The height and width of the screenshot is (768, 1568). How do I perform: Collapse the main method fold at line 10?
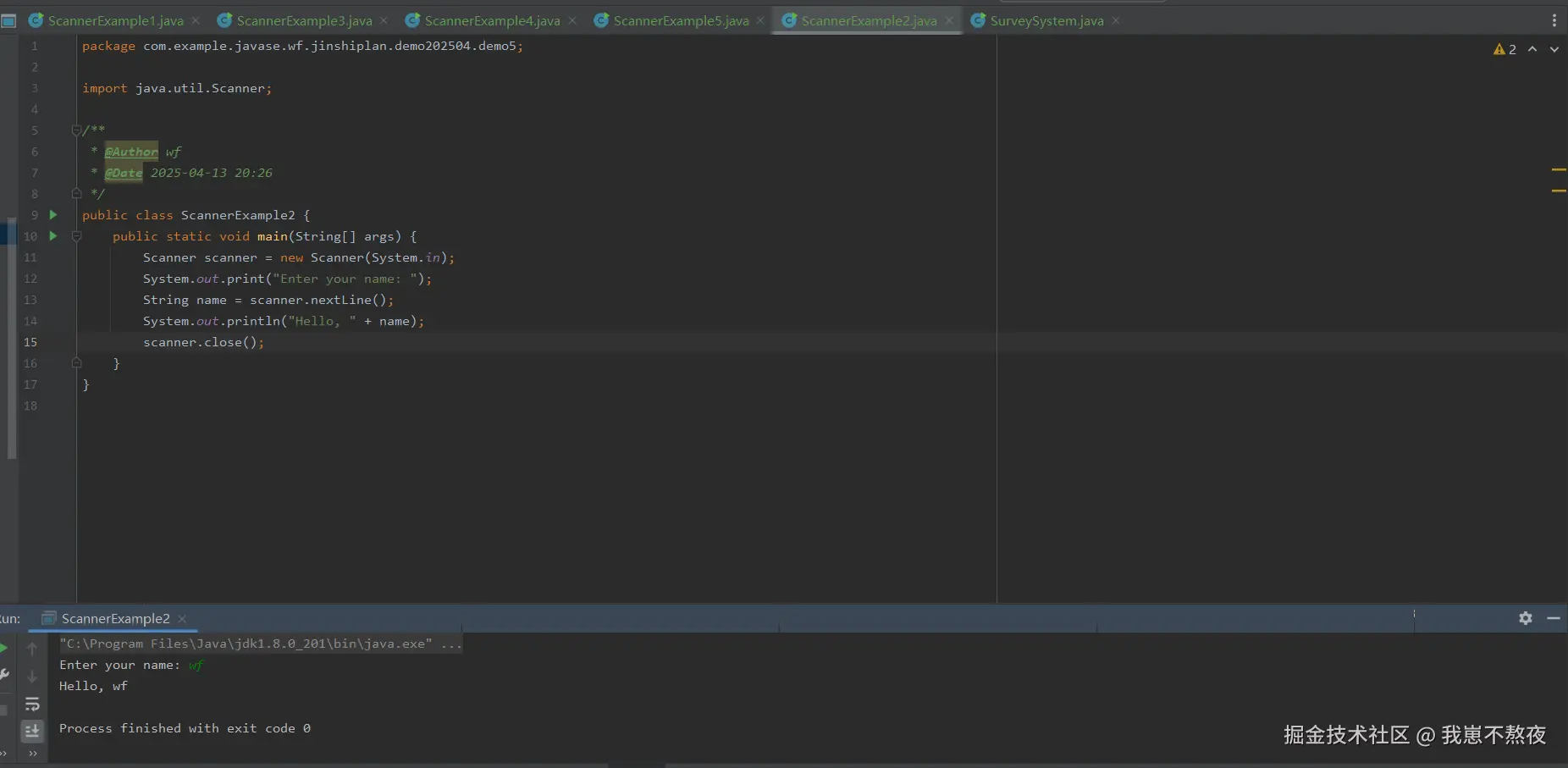(76, 236)
